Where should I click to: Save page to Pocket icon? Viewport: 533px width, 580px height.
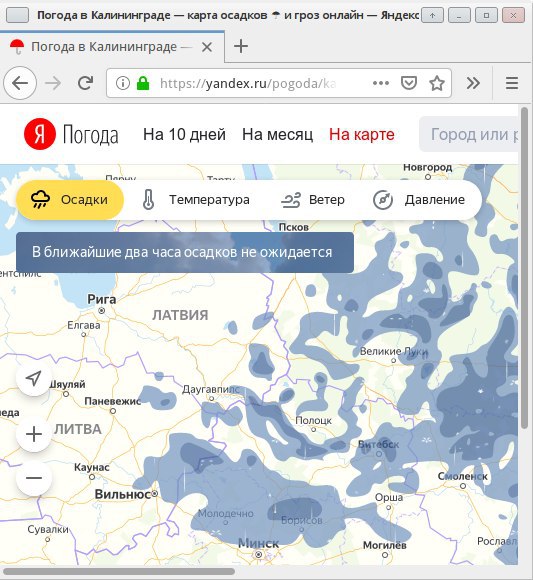(x=409, y=83)
